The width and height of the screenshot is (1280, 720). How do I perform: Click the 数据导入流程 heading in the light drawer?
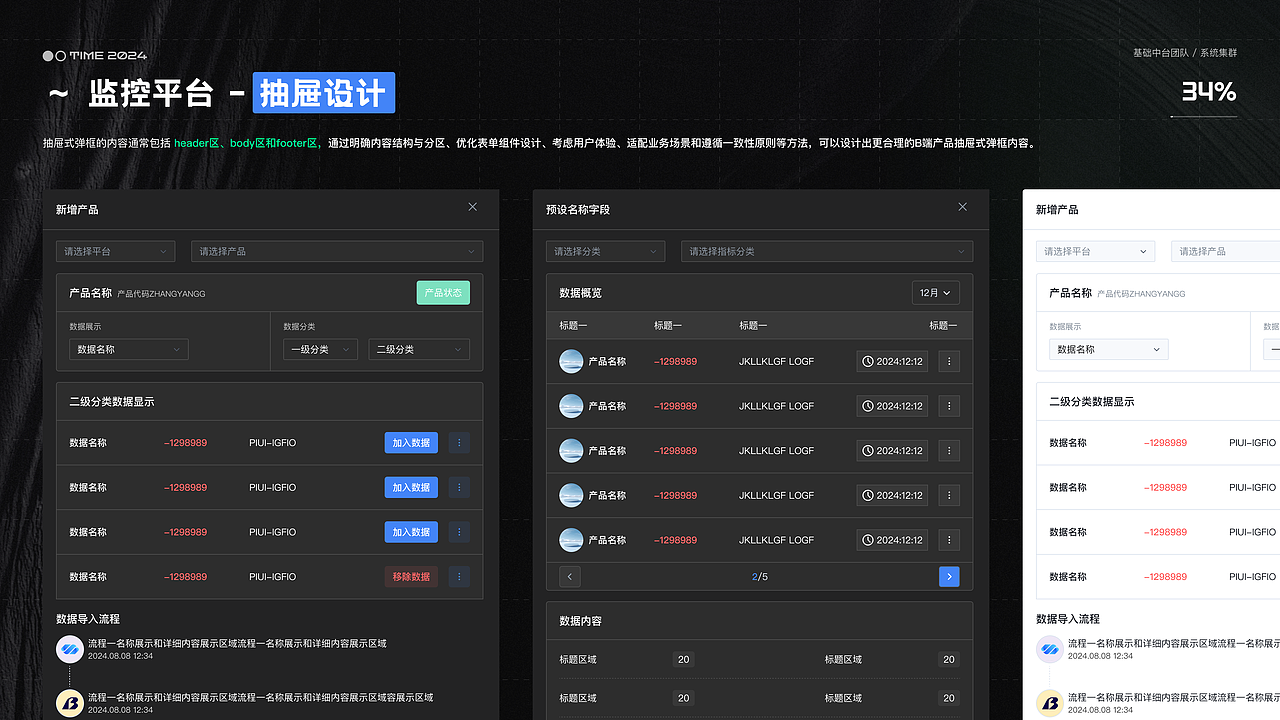1068,619
